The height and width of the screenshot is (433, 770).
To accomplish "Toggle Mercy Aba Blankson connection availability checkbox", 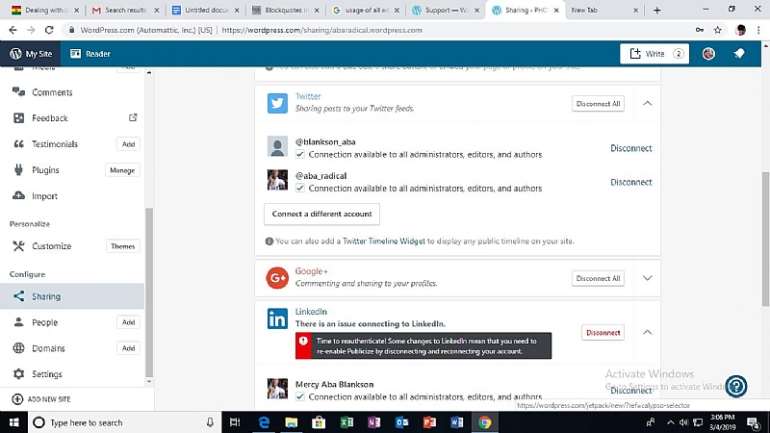I will click(x=300, y=396).
